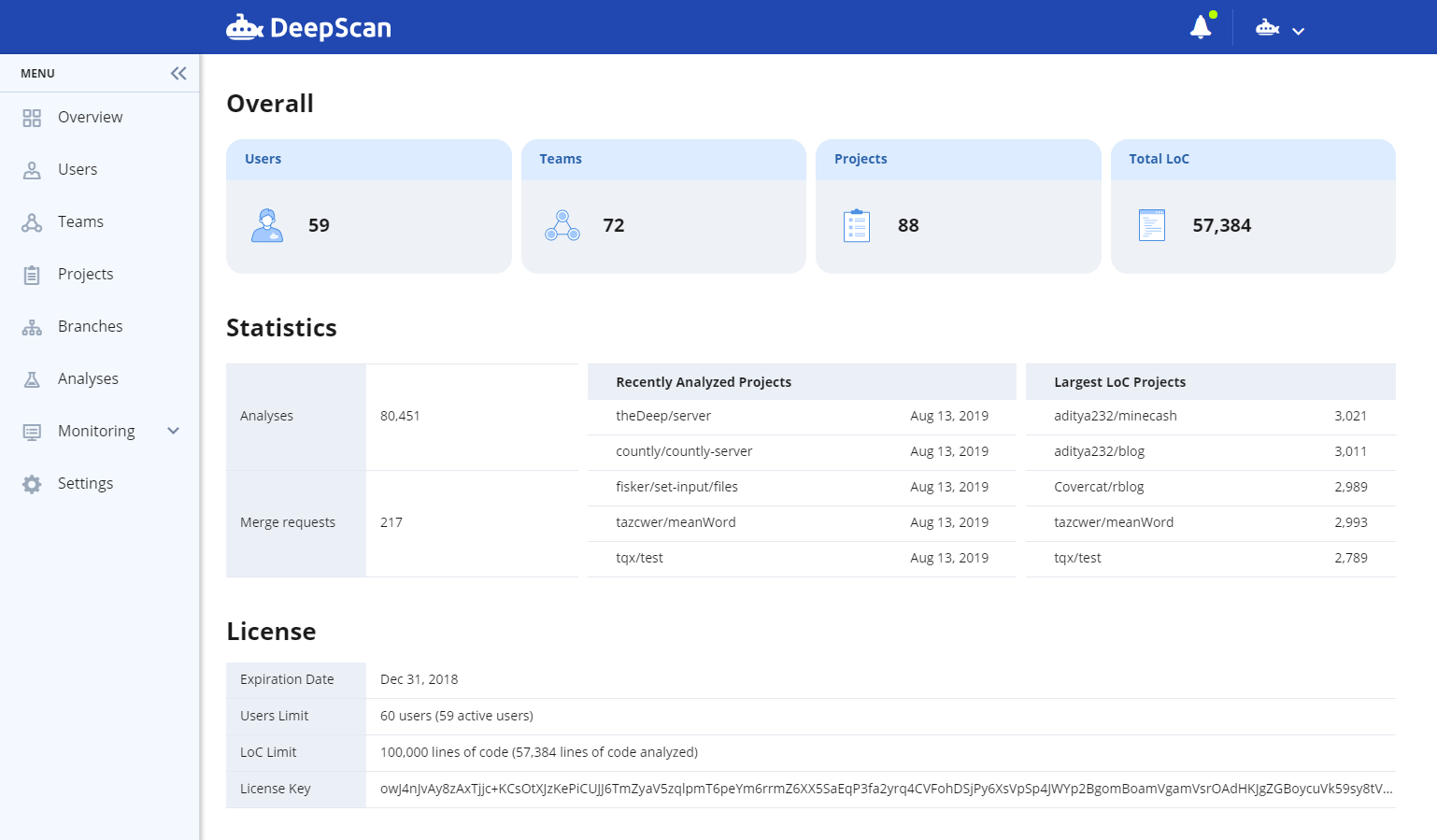This screenshot has height=840, width=1437.
Task: Open tazcwer/meanWord in Largest LoC Projects
Action: tap(1114, 522)
